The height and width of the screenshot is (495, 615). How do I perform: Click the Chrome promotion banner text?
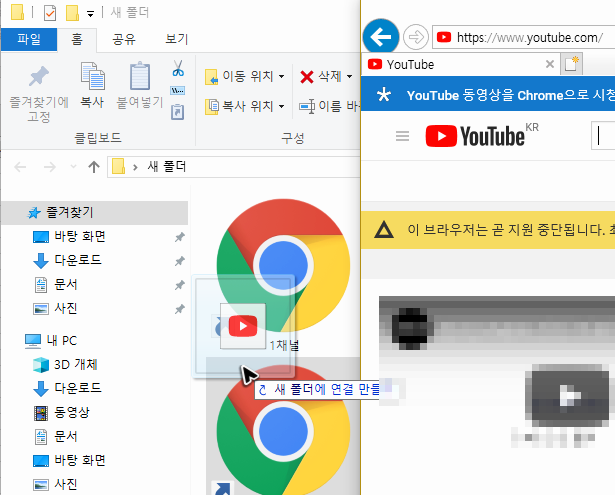511,95
